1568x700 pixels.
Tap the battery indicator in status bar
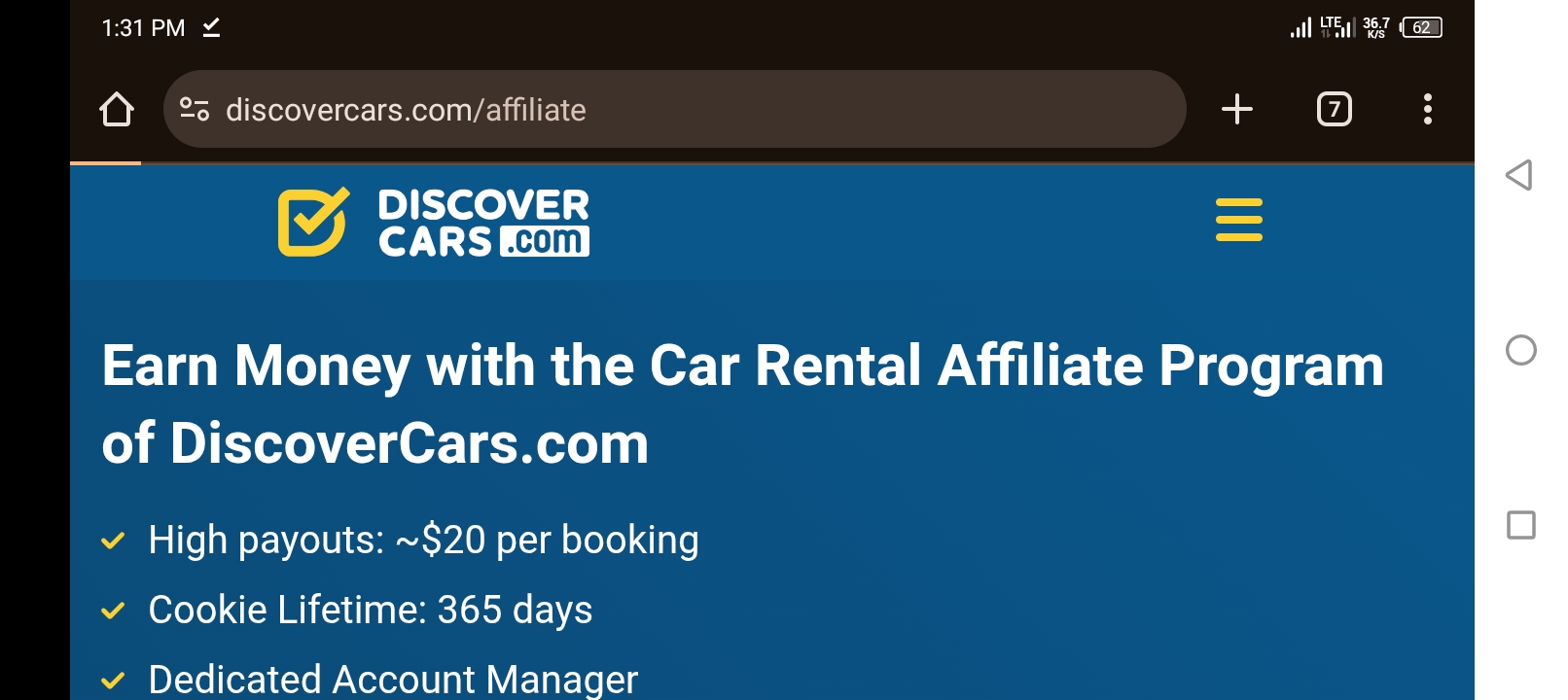click(x=1420, y=27)
